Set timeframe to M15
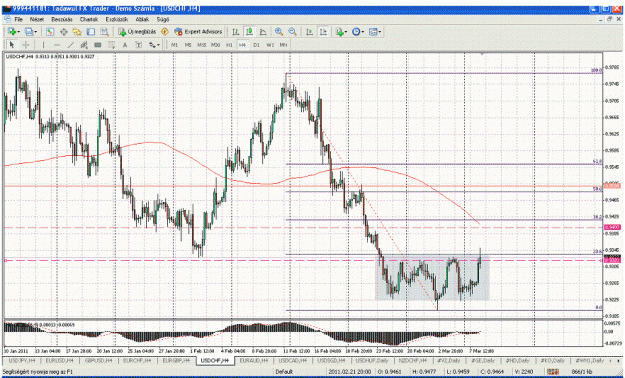The height and width of the screenshot is (378, 625). click(202, 45)
